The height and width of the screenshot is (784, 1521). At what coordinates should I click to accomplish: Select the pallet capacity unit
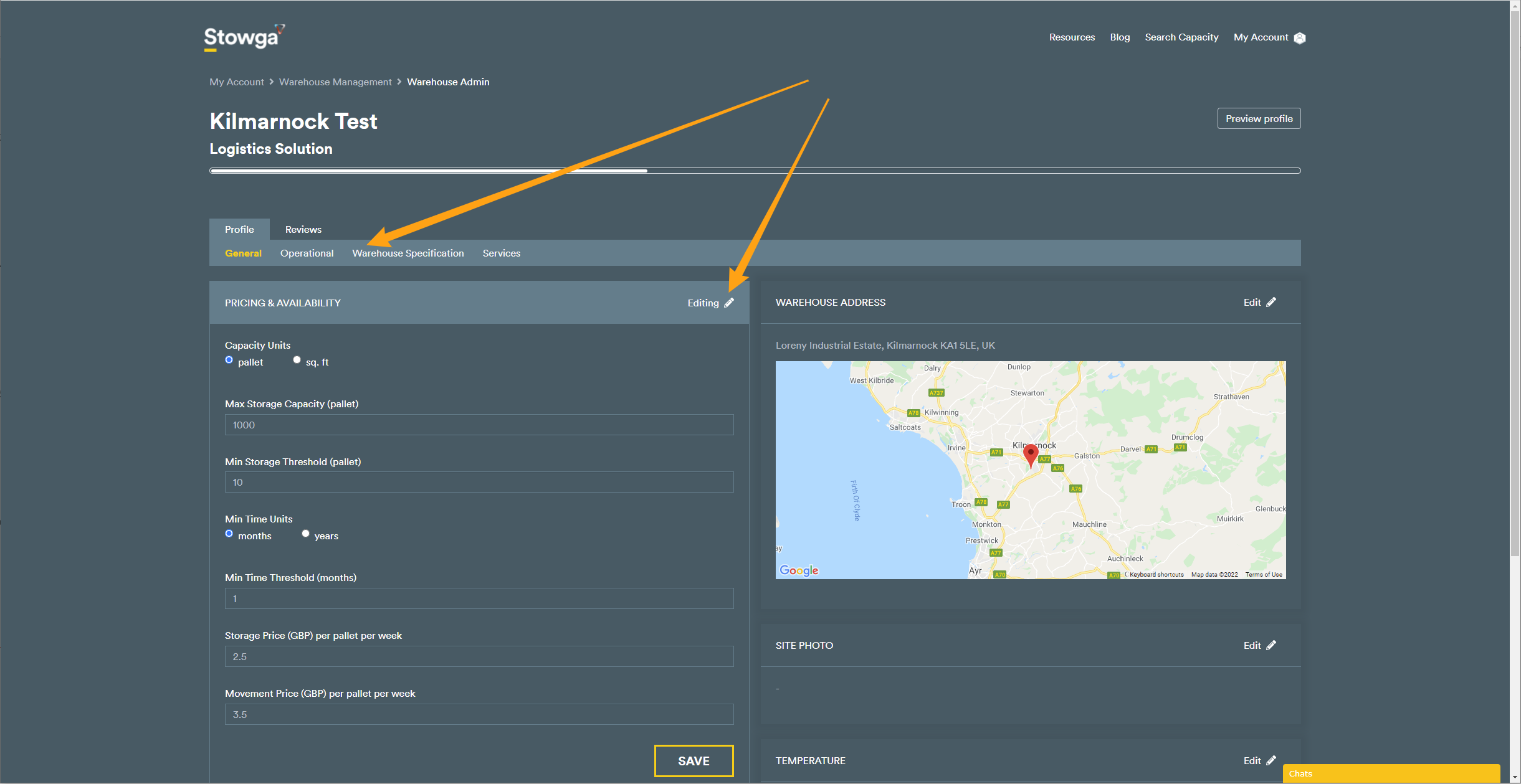(229, 360)
